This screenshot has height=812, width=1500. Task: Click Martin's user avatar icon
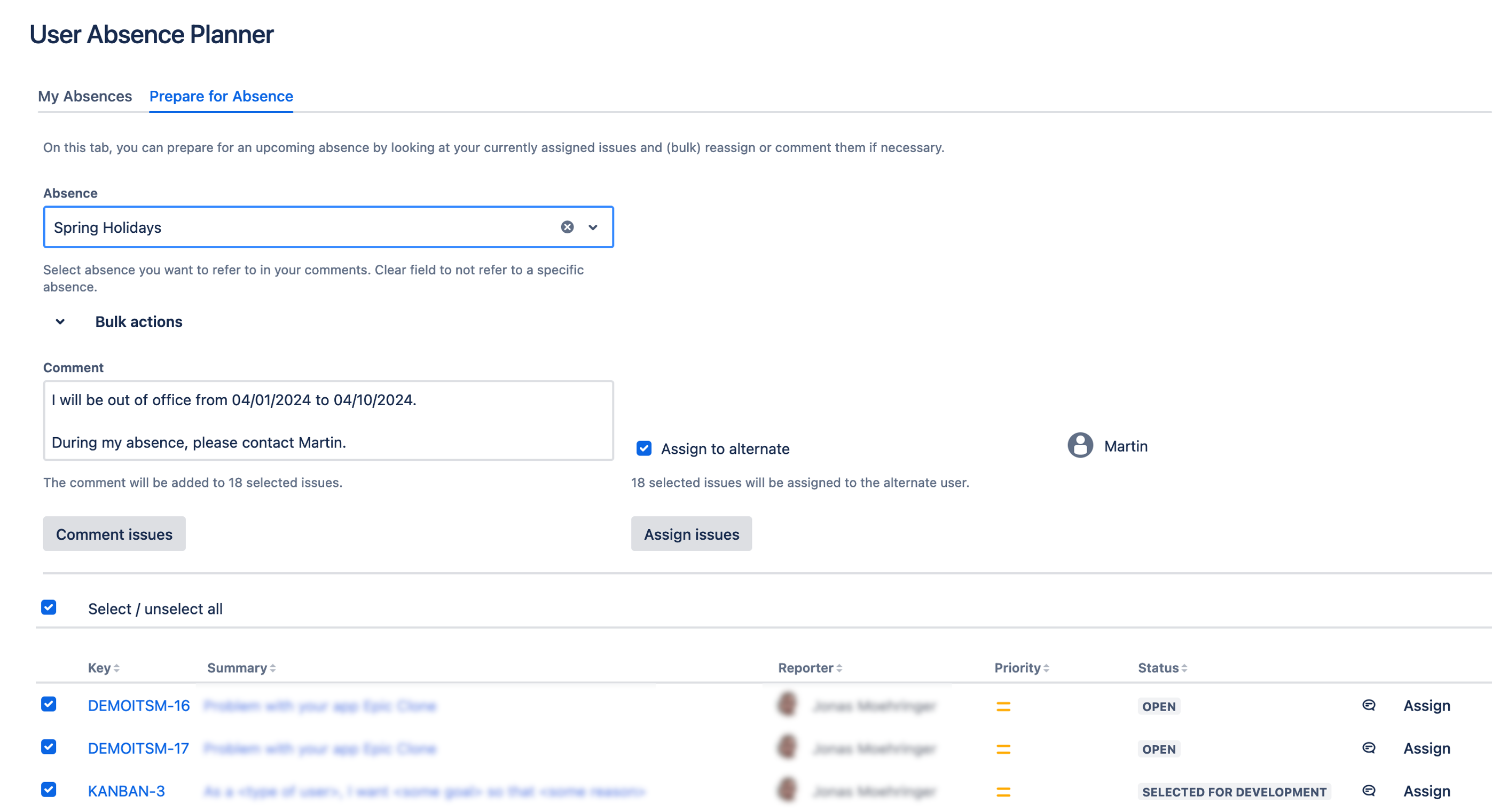[x=1080, y=446]
